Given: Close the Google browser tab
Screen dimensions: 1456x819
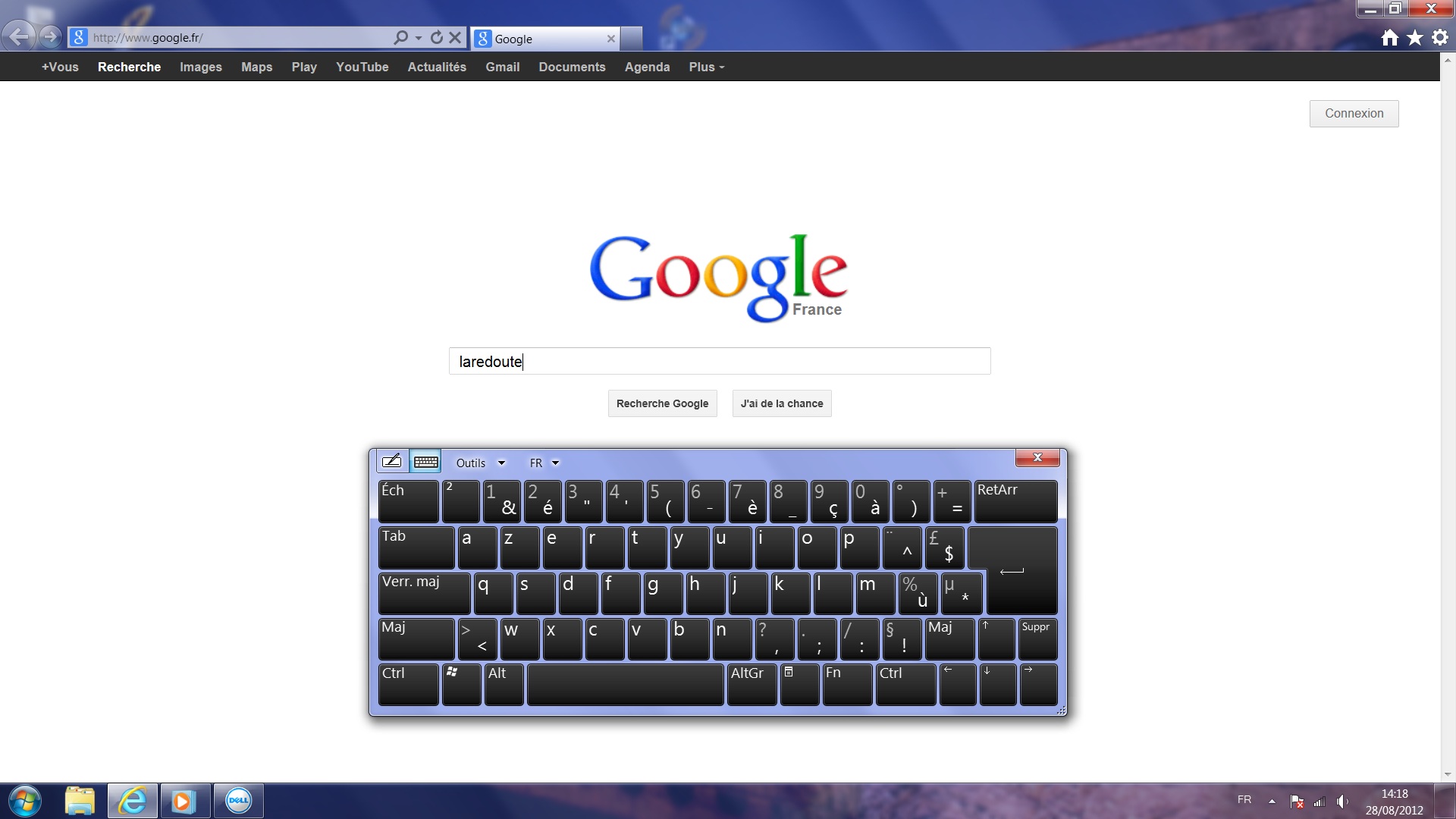Looking at the screenshot, I should [x=610, y=39].
